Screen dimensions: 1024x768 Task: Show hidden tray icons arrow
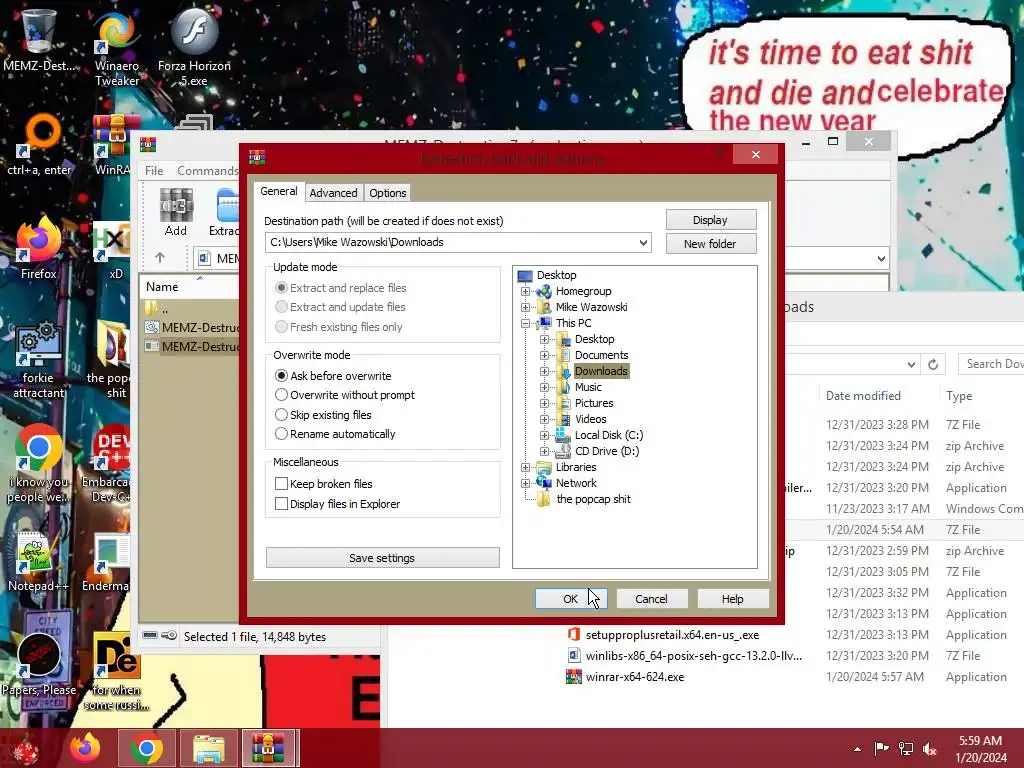[x=857, y=749]
